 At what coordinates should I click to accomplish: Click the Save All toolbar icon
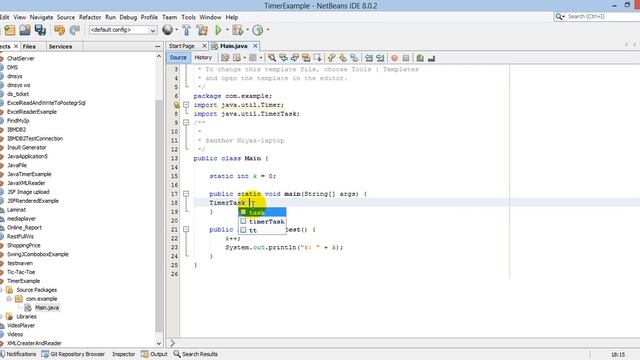40,30
